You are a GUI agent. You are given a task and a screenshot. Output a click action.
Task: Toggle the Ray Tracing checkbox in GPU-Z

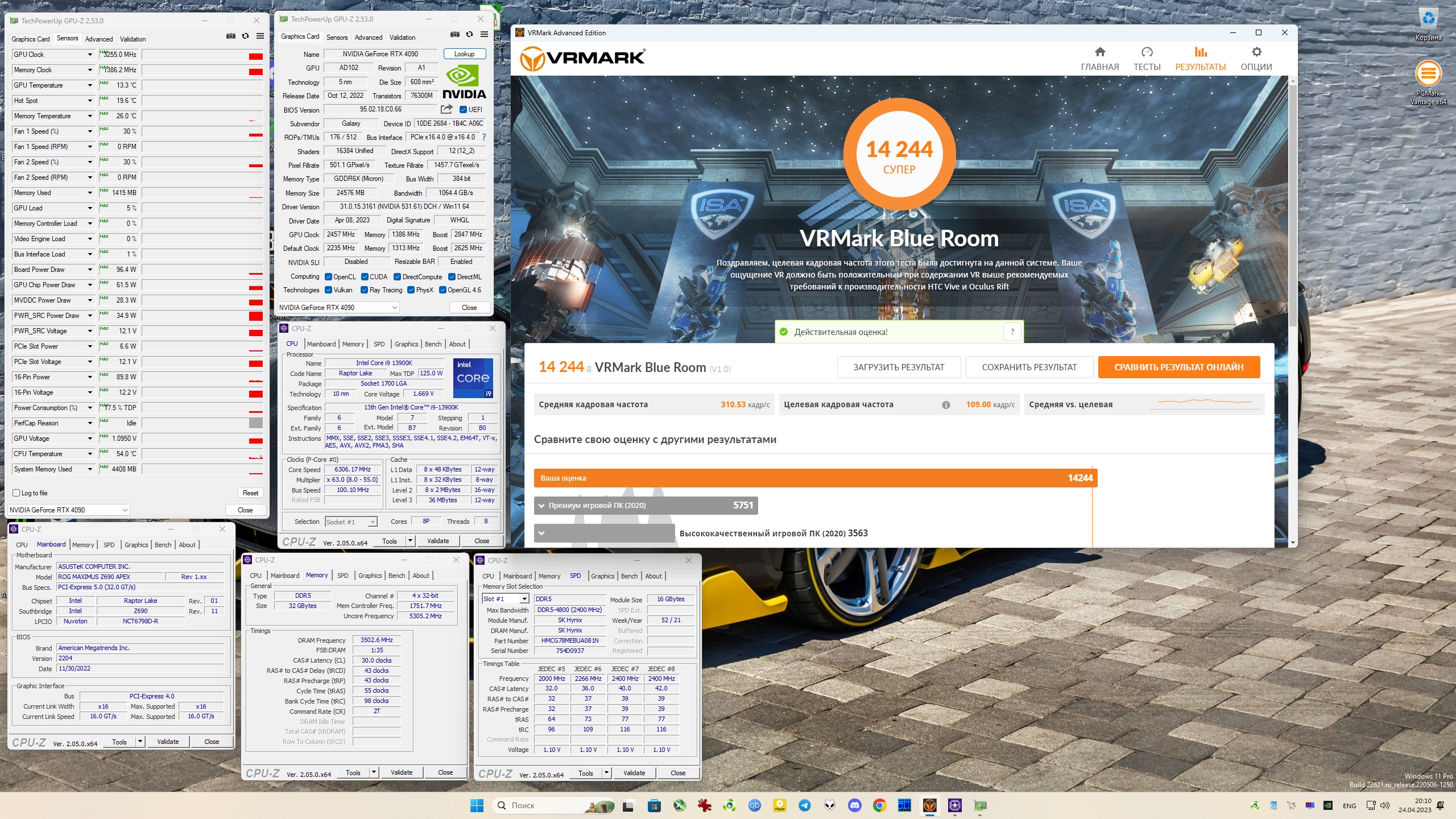364,290
